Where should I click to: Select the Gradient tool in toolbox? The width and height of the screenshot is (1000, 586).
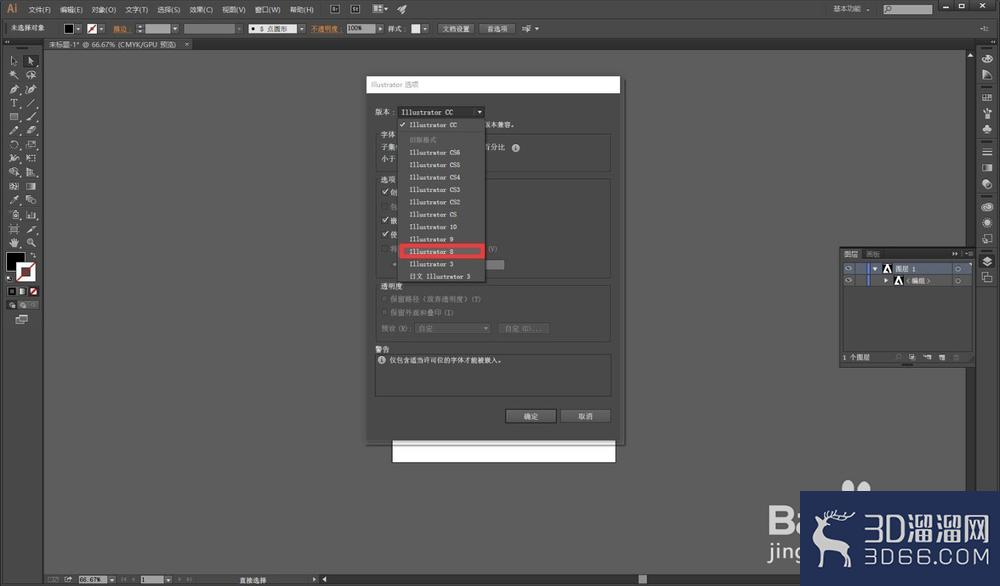click(31, 186)
